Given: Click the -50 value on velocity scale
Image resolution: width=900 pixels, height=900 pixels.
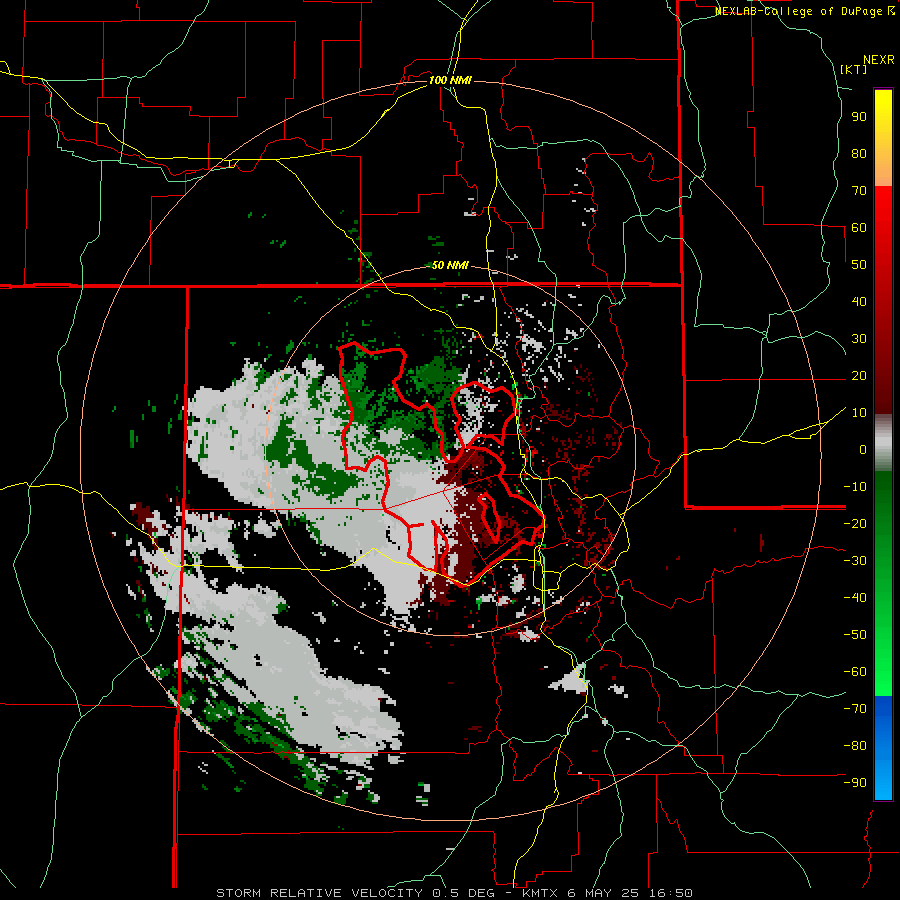Looking at the screenshot, I should tap(856, 635).
